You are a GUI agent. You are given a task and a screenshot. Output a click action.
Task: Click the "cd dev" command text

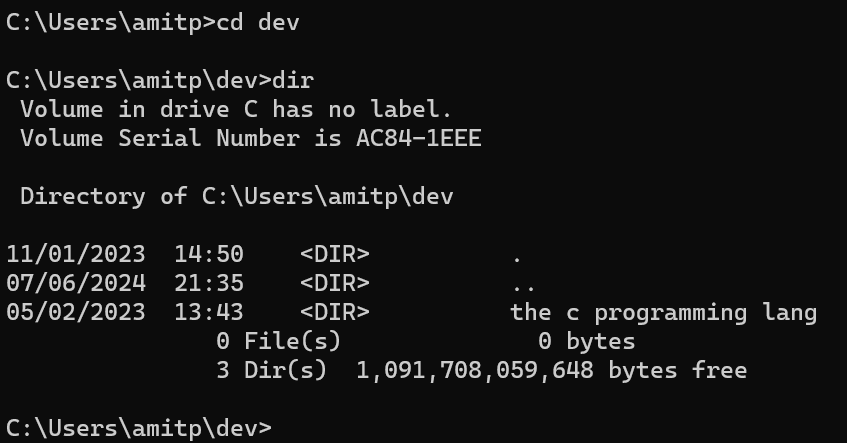coord(258,23)
